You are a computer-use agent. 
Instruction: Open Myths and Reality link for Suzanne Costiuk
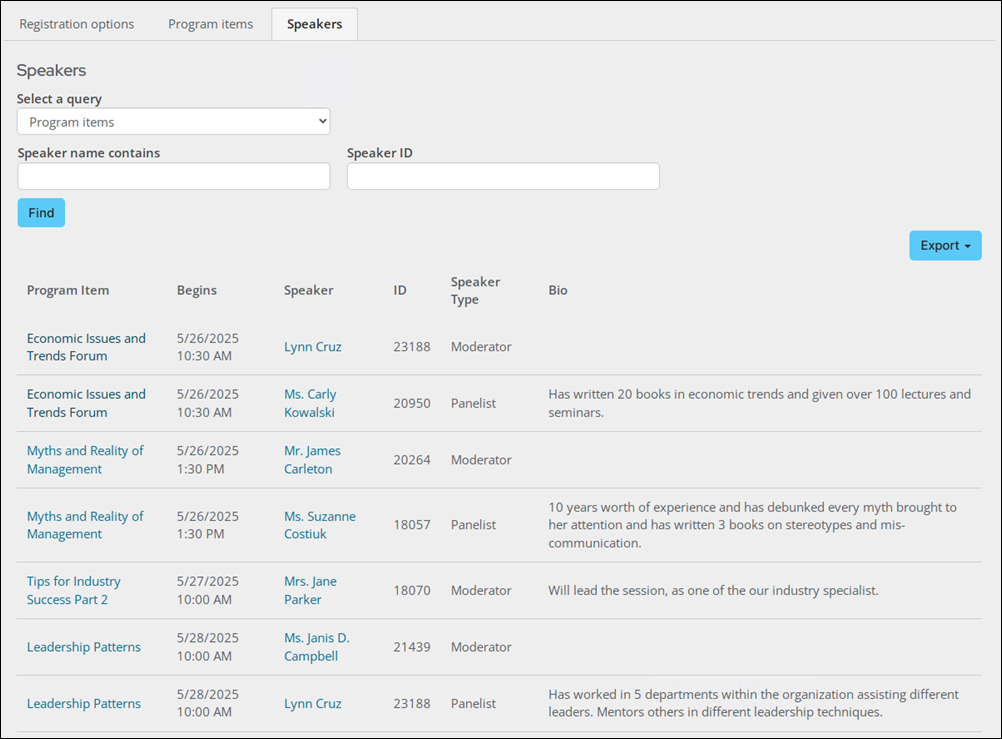pyautogui.click(x=85, y=525)
